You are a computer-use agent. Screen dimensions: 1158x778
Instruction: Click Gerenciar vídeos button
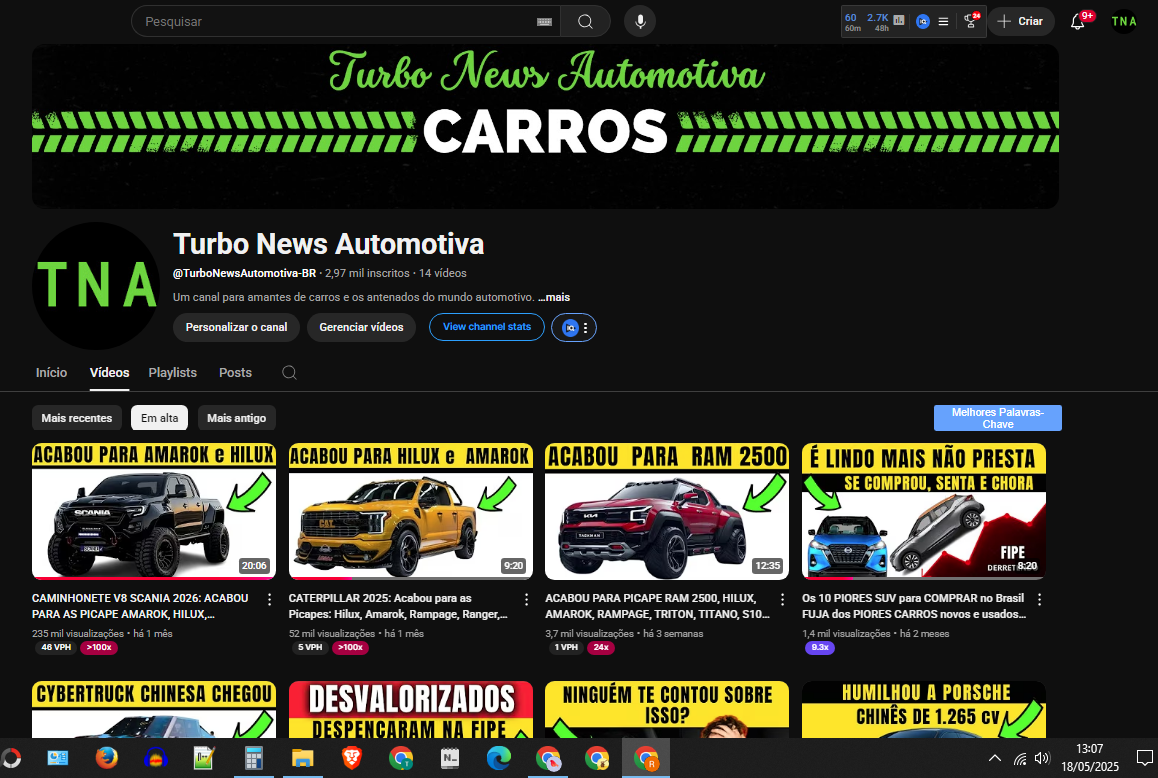pos(361,327)
